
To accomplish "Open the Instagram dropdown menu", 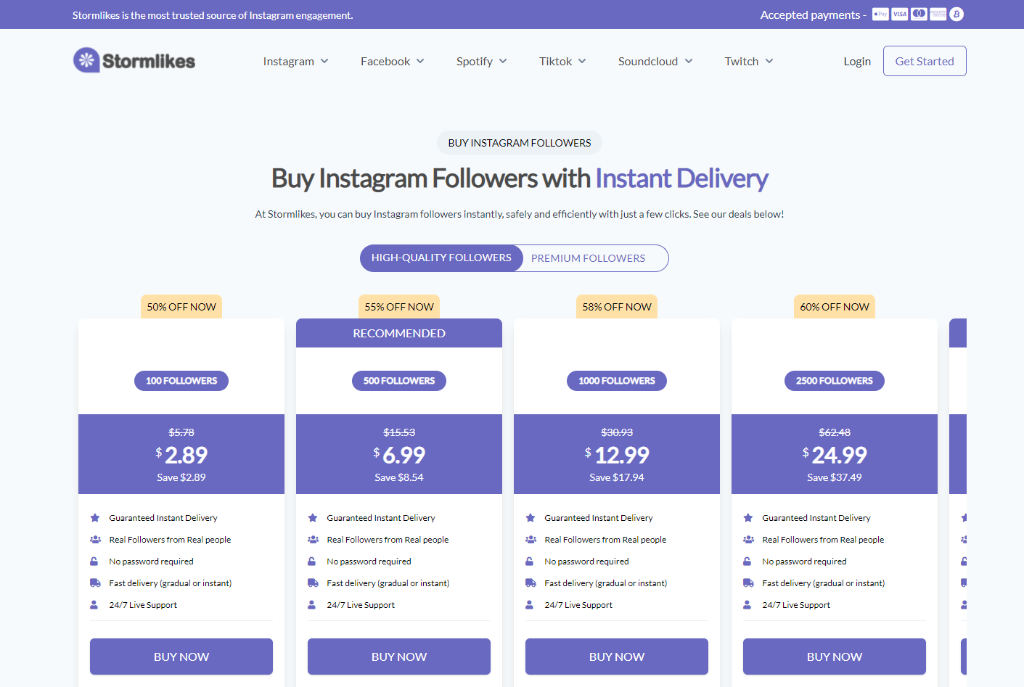I will tap(295, 61).
